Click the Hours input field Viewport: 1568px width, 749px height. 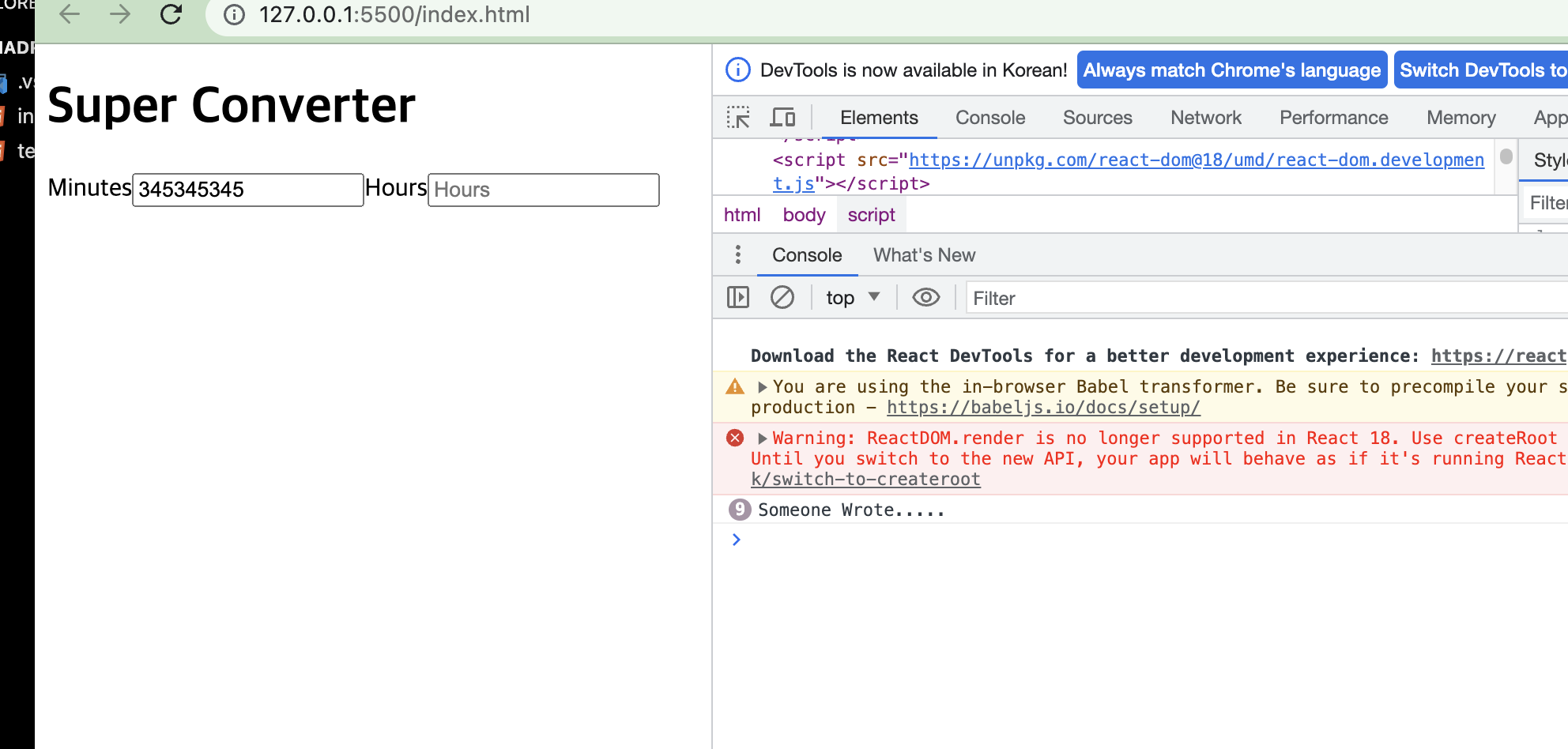click(544, 190)
